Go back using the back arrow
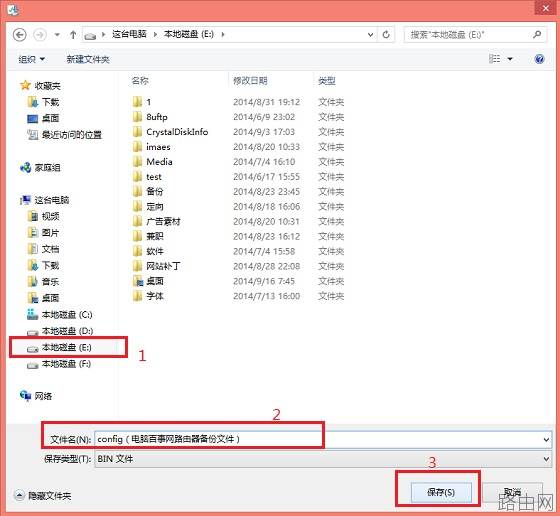560x516 pixels. click(19, 35)
